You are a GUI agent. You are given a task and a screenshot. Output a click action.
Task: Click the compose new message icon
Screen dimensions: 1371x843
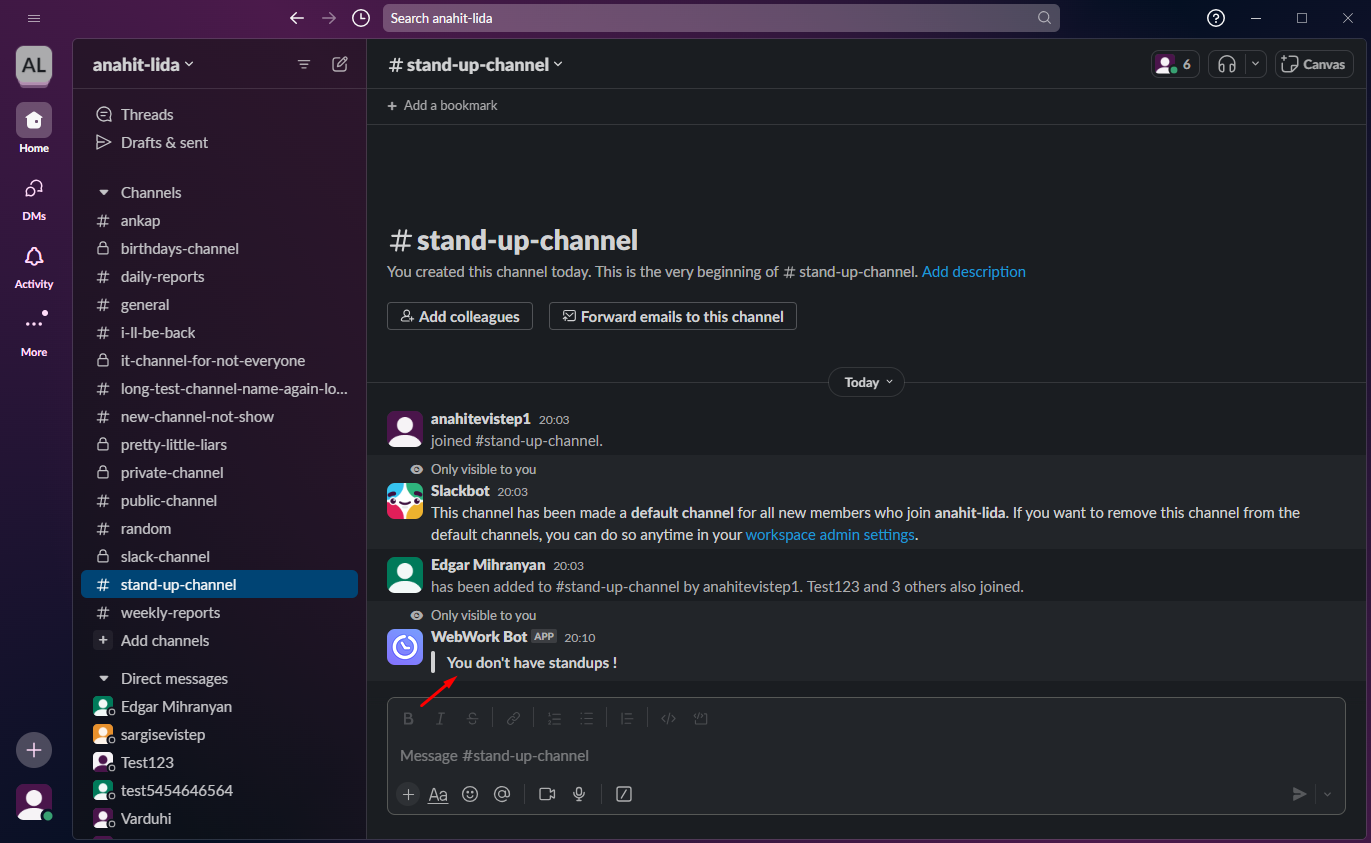(340, 64)
